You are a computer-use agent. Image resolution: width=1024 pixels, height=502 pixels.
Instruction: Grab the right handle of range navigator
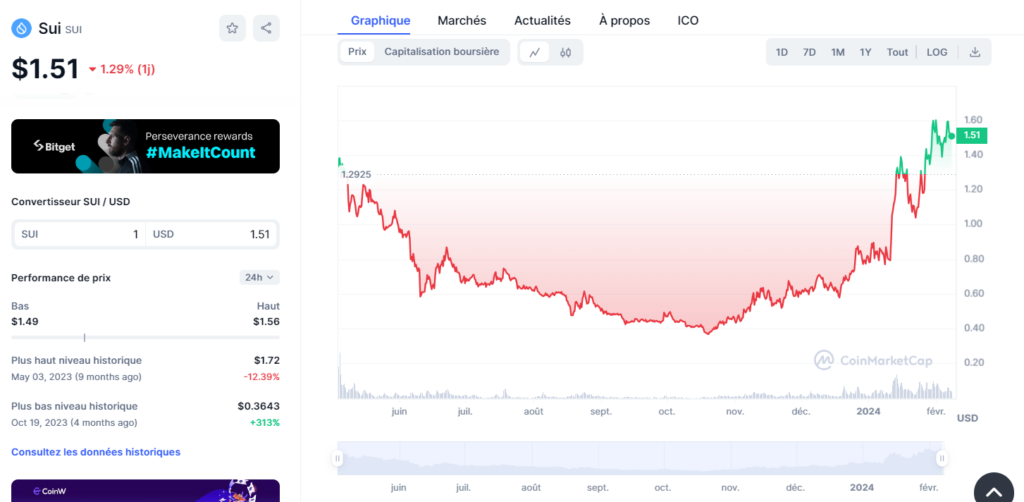(942, 458)
